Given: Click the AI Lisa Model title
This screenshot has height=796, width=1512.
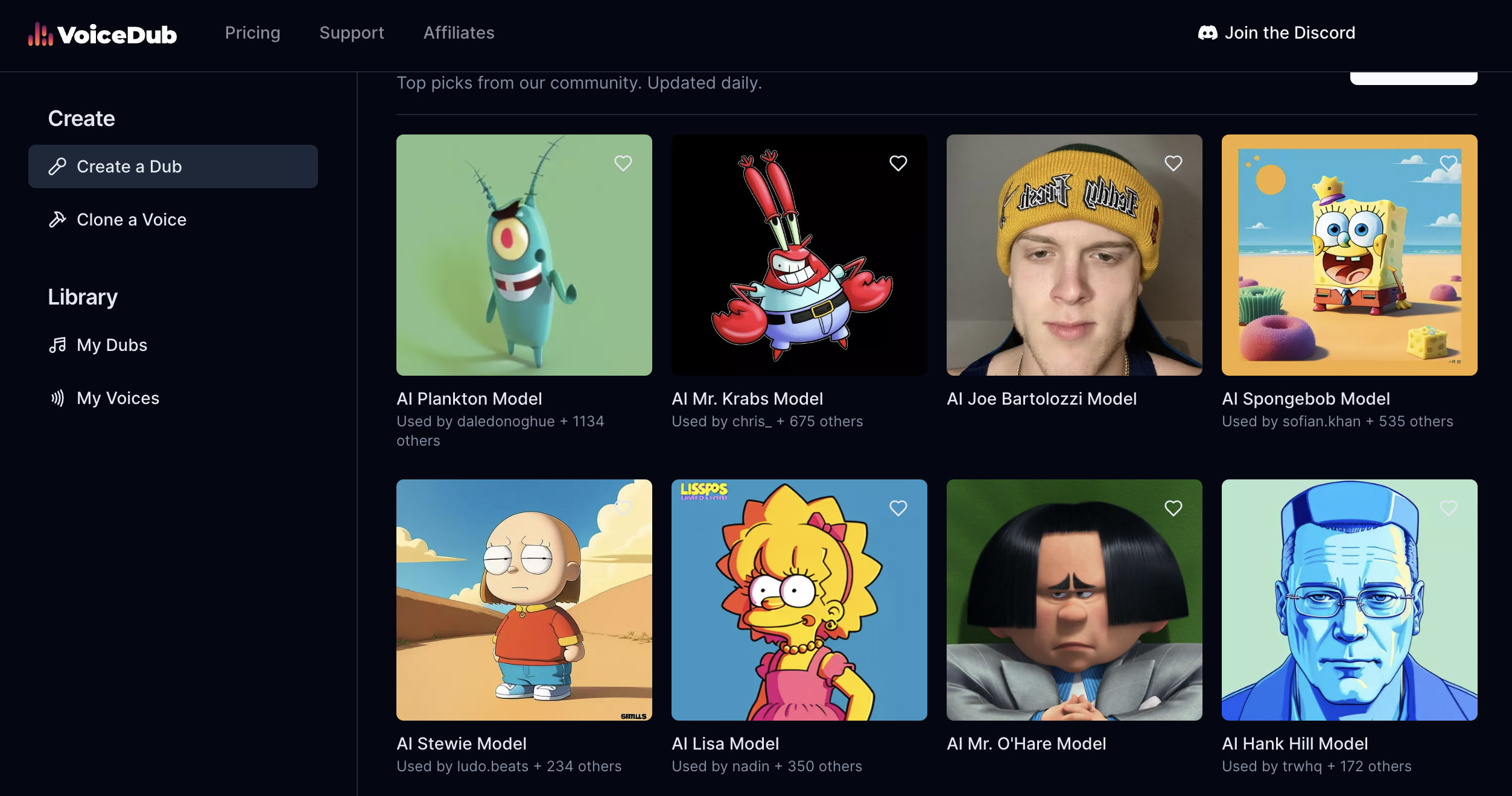Looking at the screenshot, I should pos(726,744).
